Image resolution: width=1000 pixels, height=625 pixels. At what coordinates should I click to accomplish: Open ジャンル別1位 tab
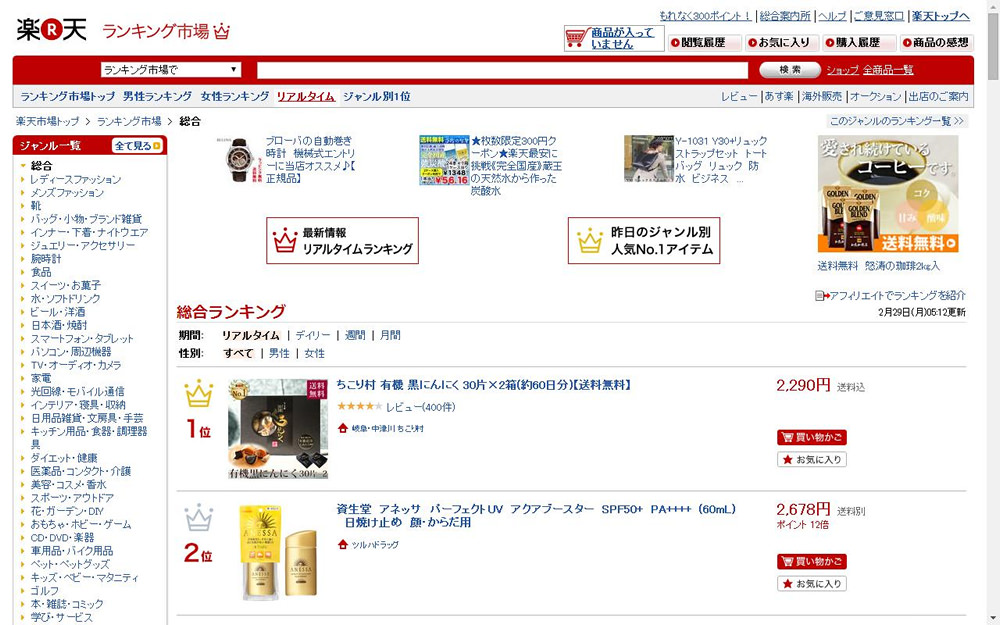coord(376,96)
